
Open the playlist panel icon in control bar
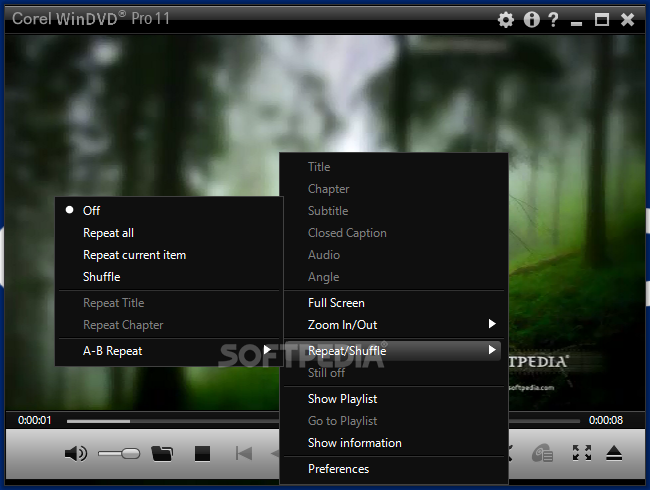[542, 453]
